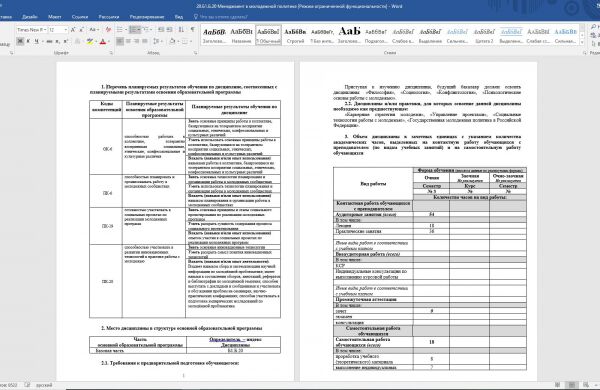Open the Дизайн ribbon tab

pos(29,17)
